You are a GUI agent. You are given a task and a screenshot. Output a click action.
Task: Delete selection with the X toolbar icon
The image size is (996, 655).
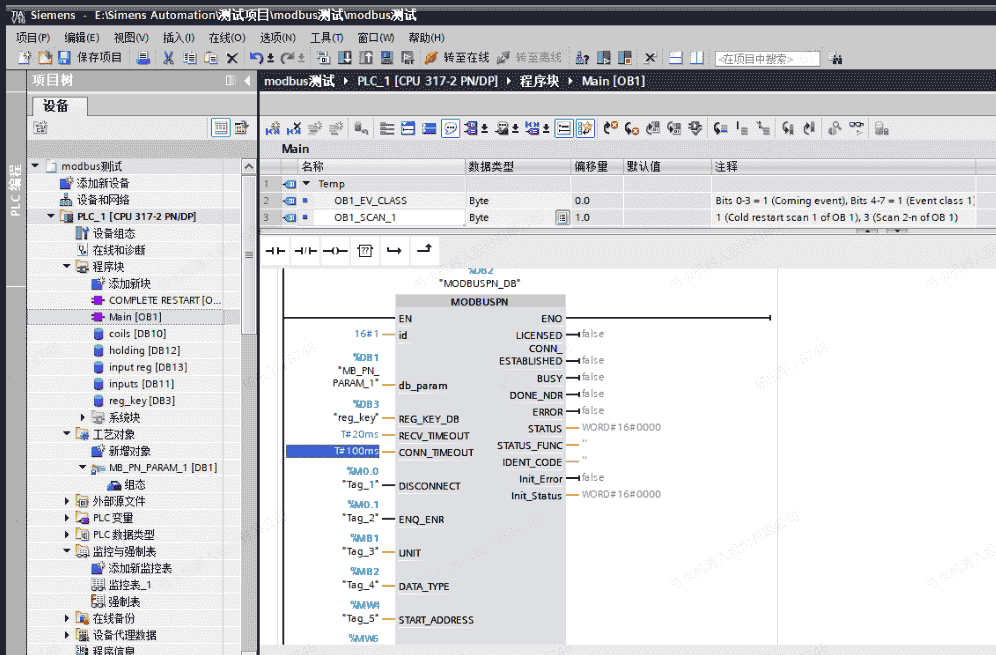point(232,58)
